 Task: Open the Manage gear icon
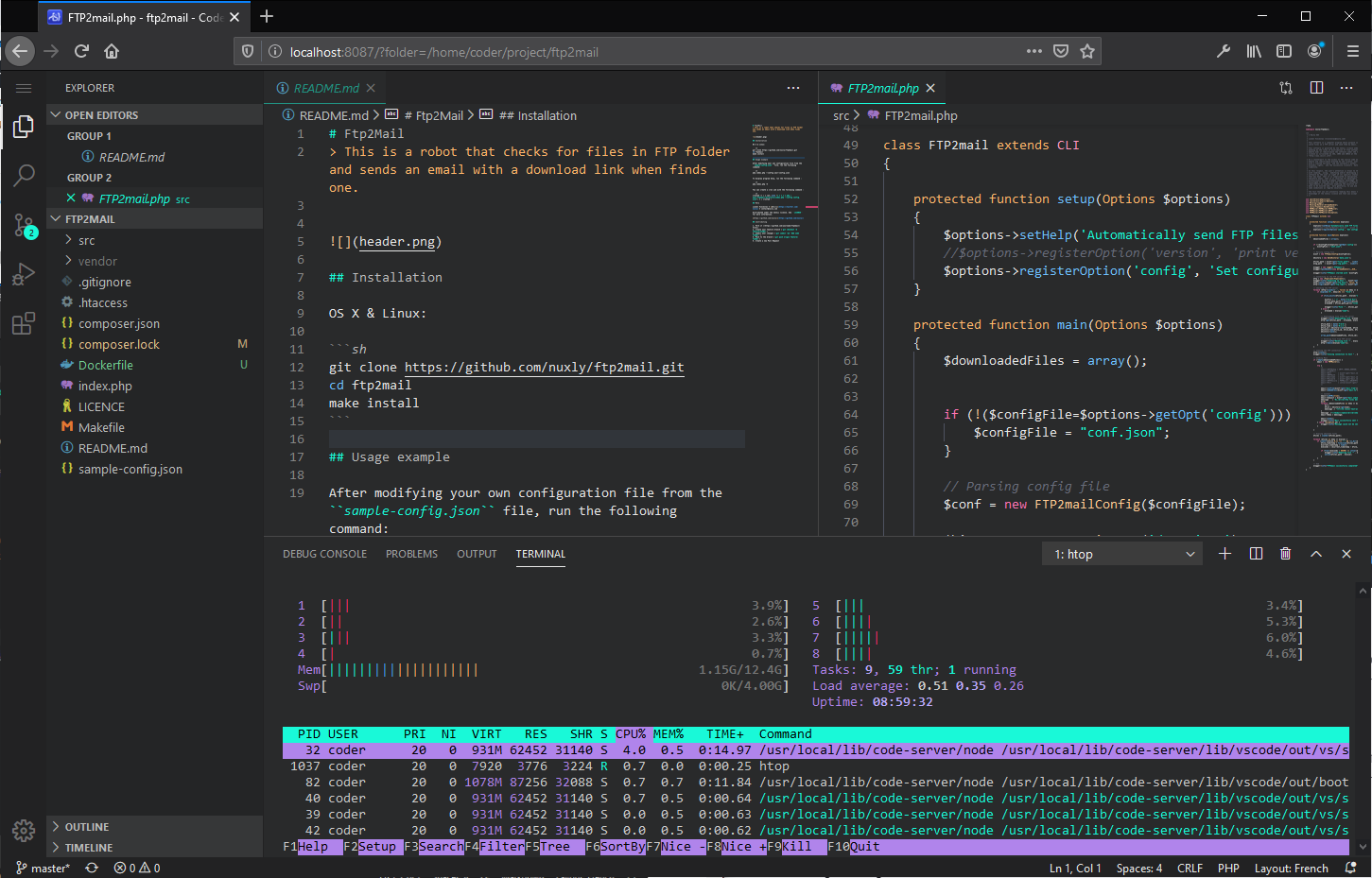[24, 831]
